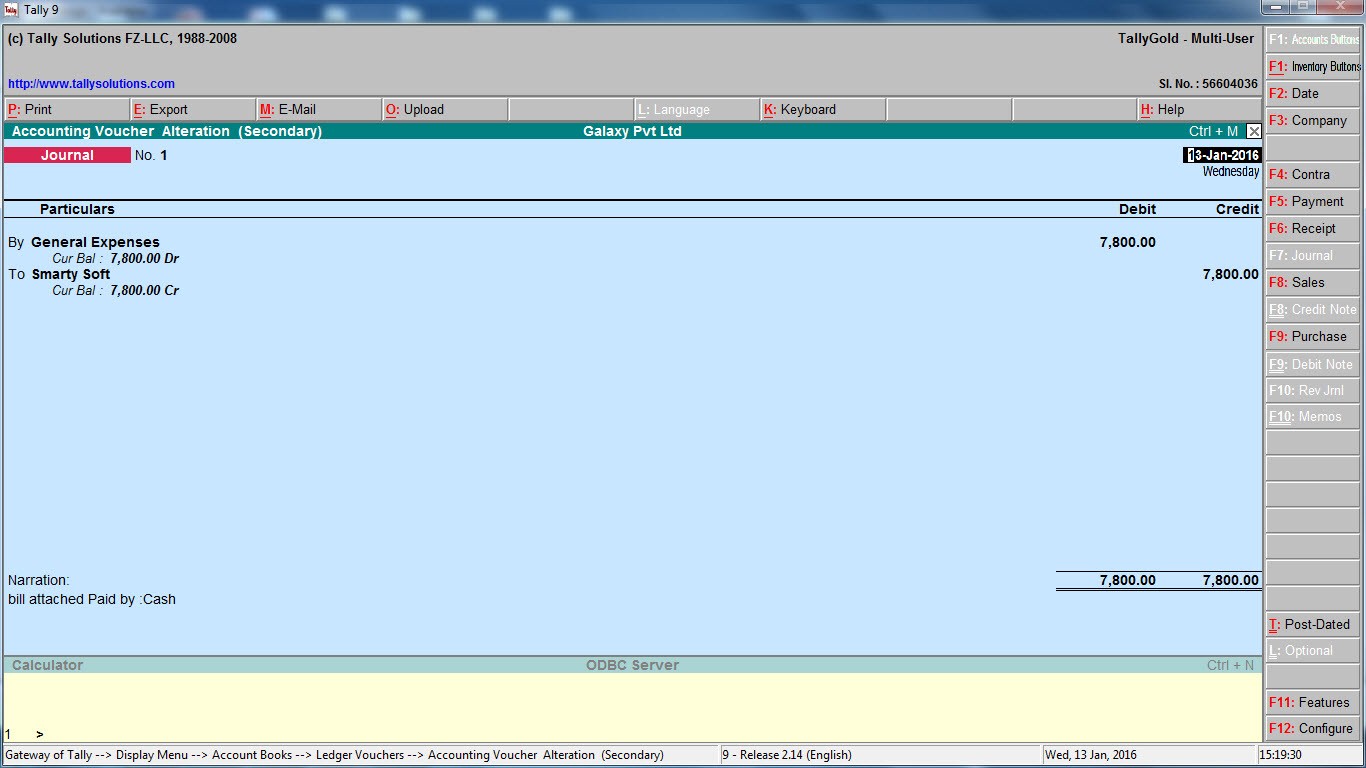
Task: Select the General Expenses ledger entry
Action: [x=95, y=242]
